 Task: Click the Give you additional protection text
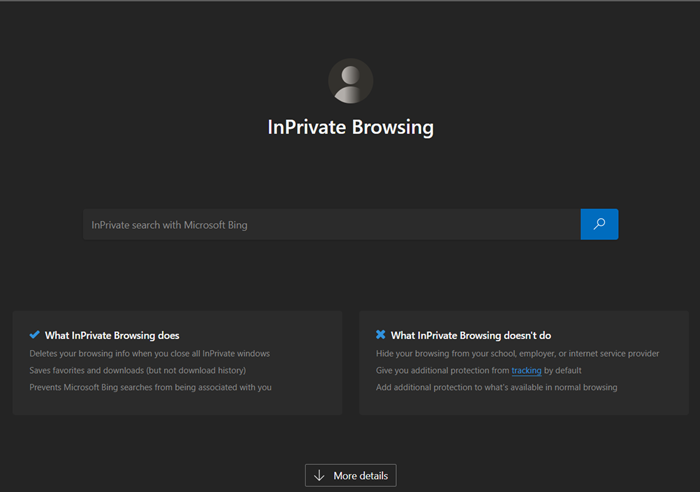(x=442, y=370)
